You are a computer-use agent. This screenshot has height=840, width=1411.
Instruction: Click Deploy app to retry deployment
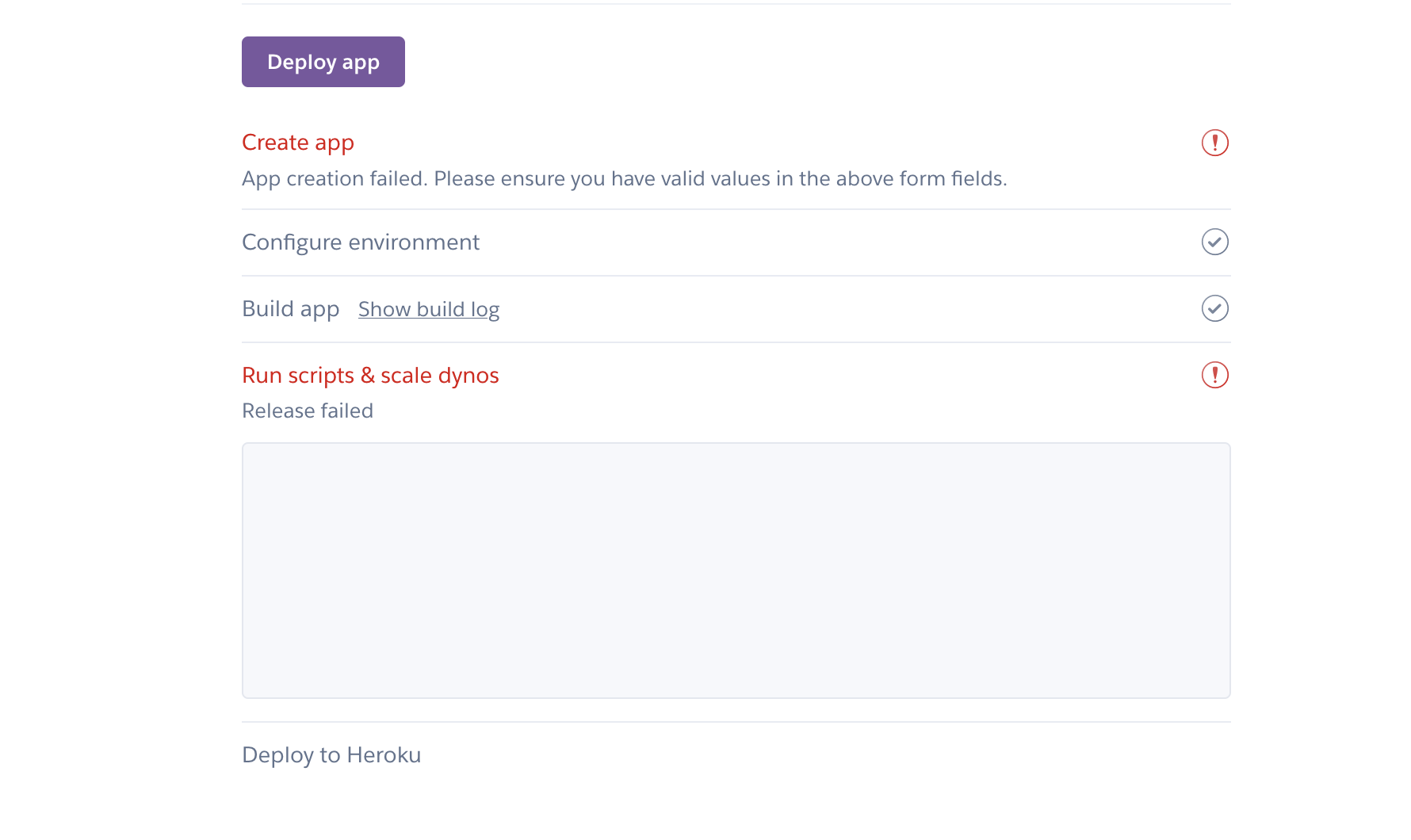coord(323,61)
